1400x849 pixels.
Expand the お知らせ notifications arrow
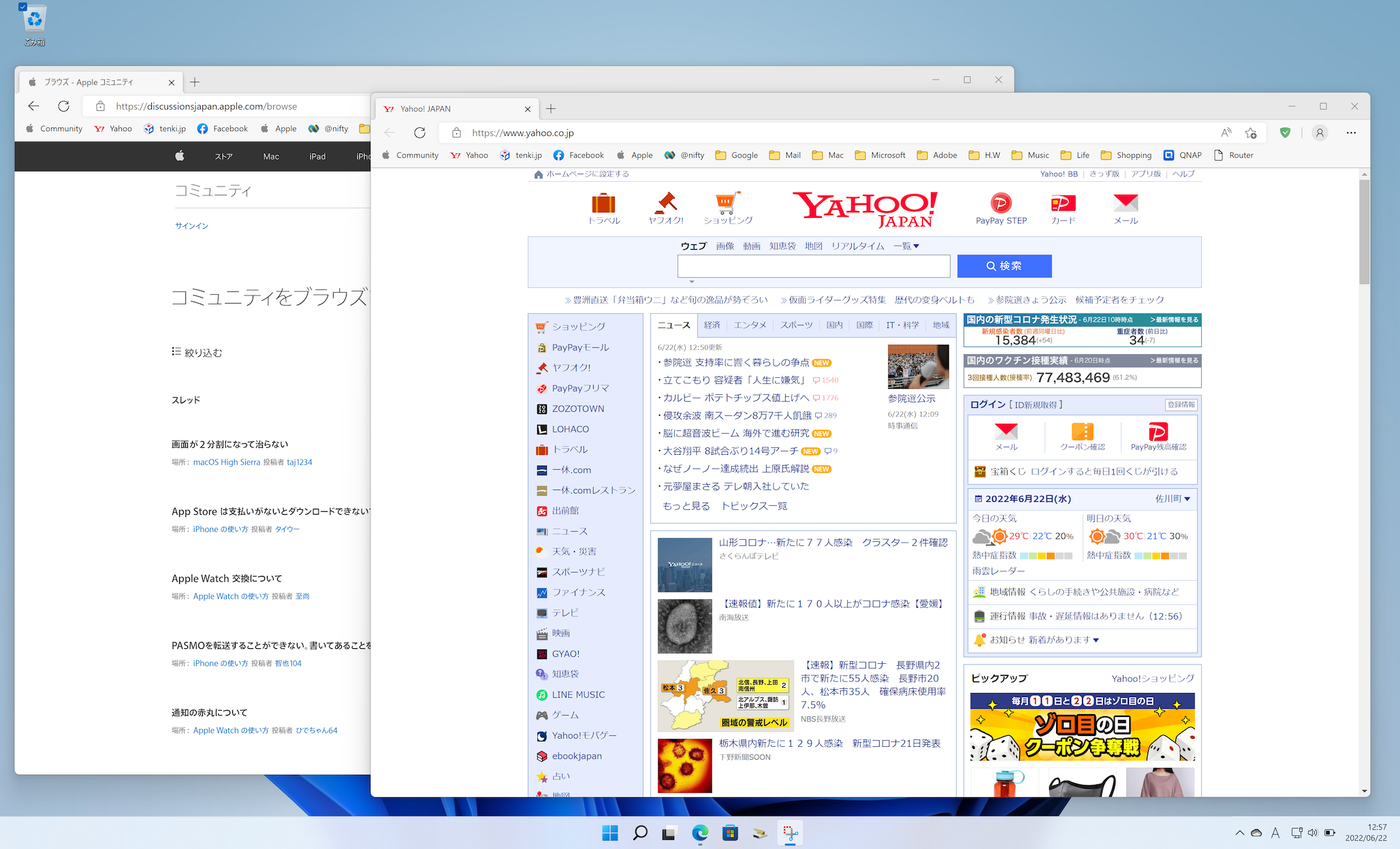point(1096,640)
